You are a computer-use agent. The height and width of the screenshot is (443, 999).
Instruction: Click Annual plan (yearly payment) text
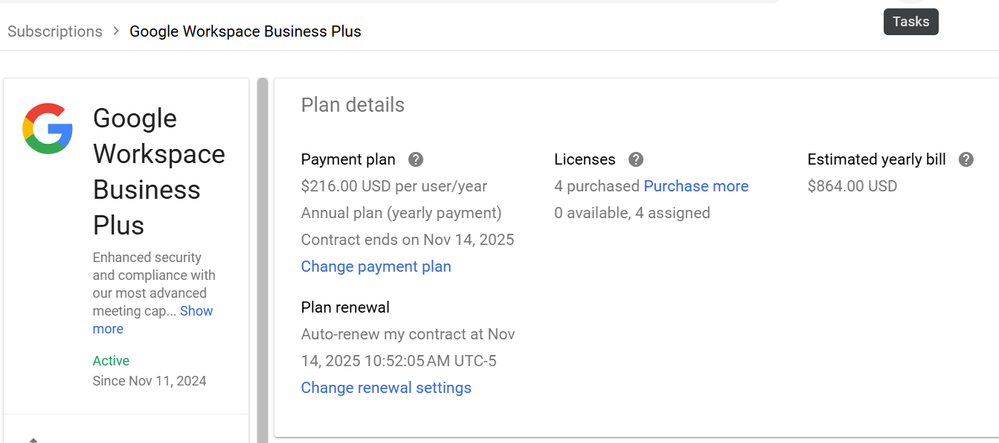coord(401,213)
